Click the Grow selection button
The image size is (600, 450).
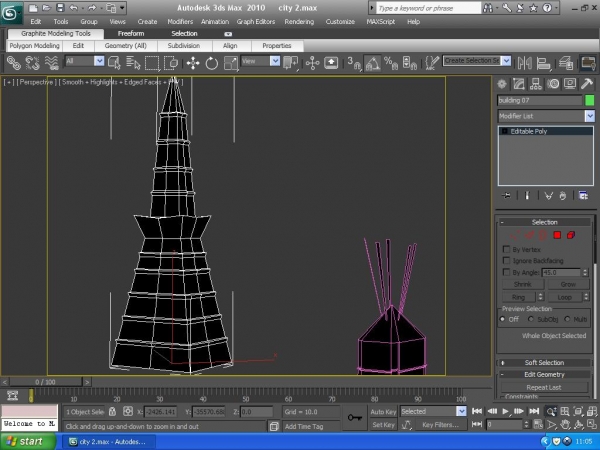[568, 284]
